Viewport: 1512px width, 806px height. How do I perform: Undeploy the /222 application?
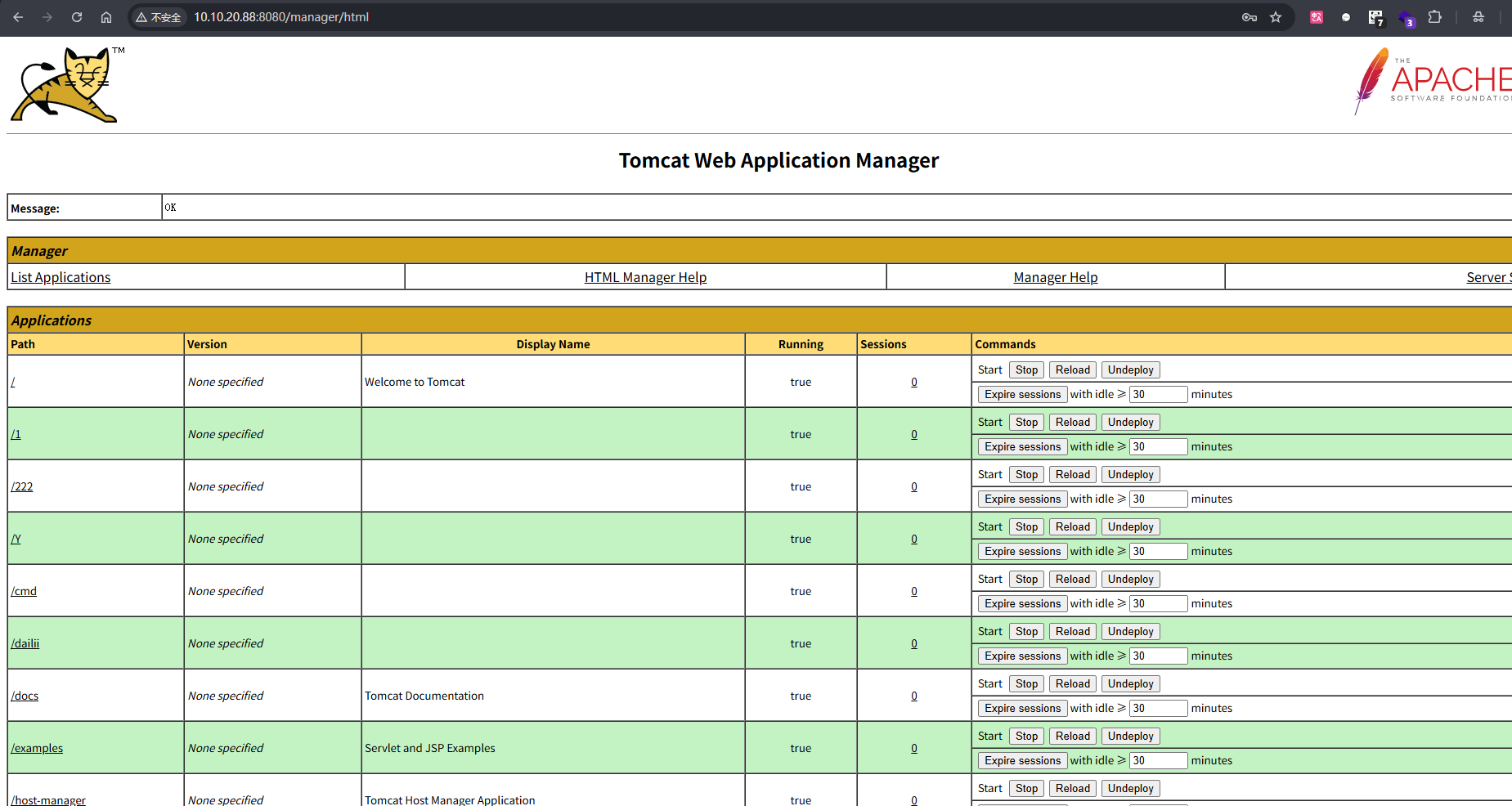1130,474
